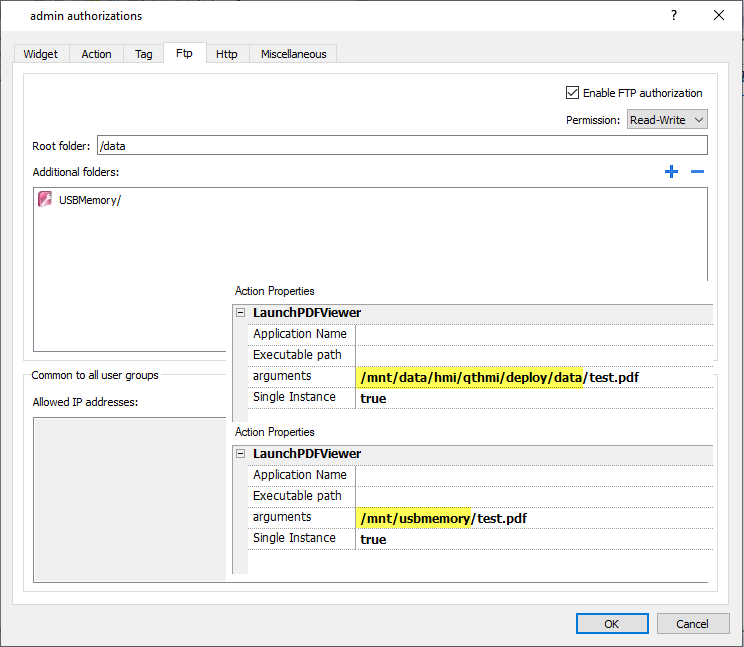Open the Http tab
The width and height of the screenshot is (744, 647).
tap(227, 54)
